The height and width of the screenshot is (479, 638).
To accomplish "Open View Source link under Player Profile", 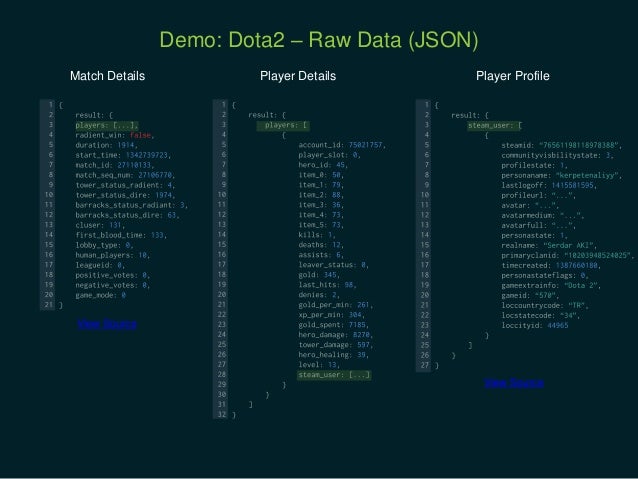I will (514, 383).
